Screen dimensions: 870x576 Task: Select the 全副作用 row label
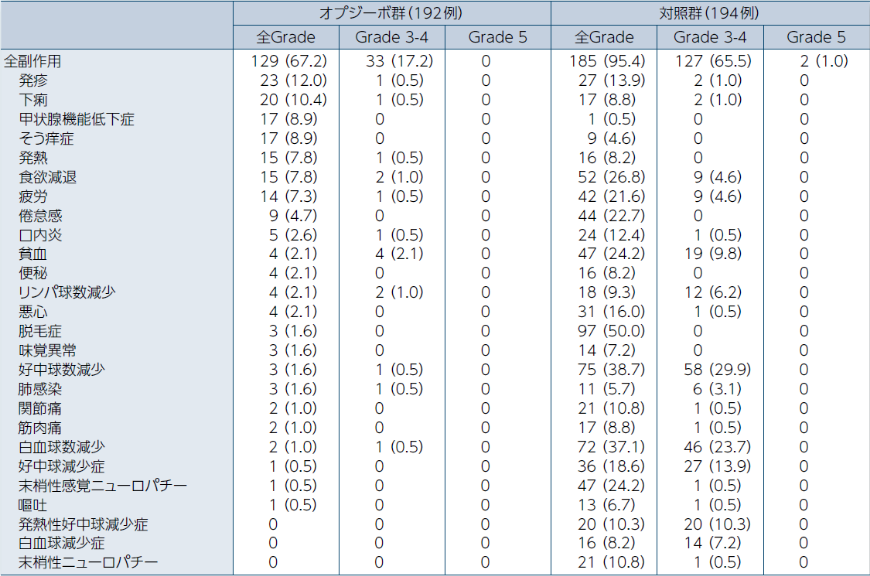tap(32, 61)
